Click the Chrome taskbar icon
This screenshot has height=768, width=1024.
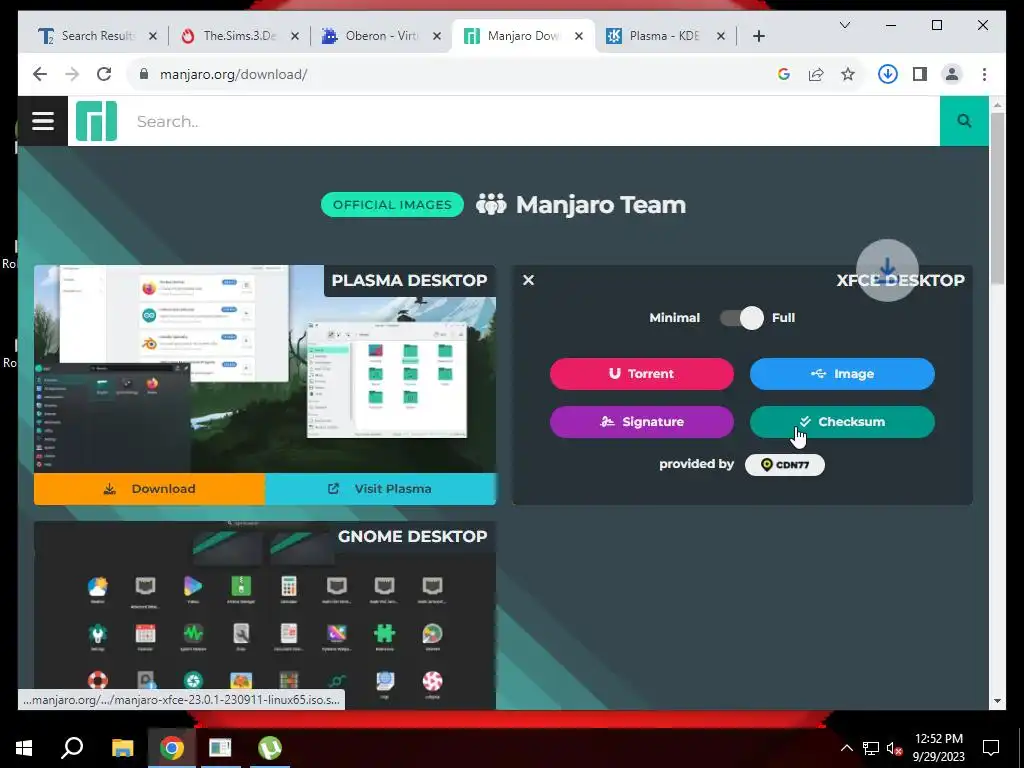[x=172, y=748]
